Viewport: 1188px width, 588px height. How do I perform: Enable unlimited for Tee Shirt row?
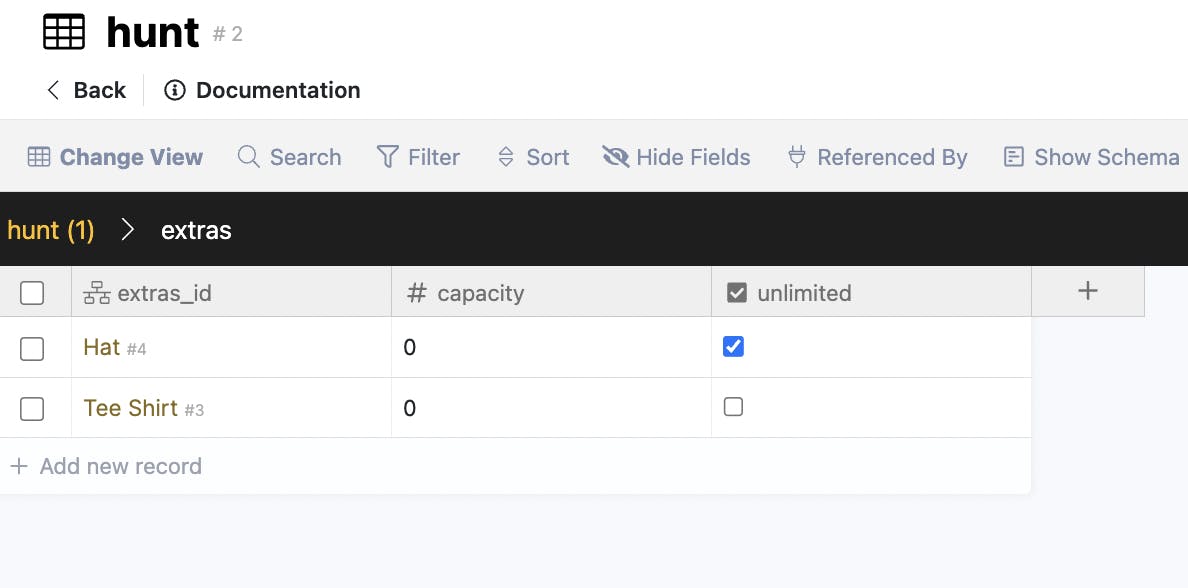pyautogui.click(x=733, y=407)
